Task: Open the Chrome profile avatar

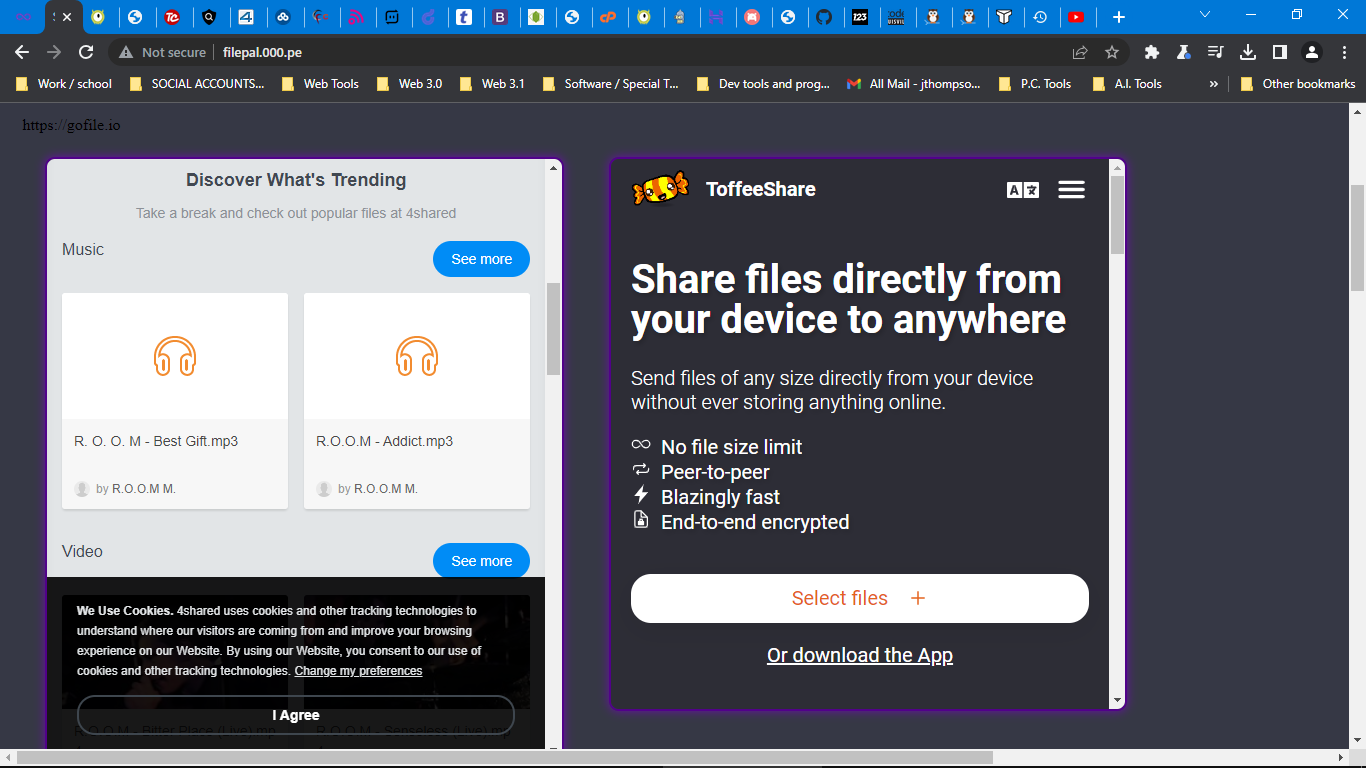Action: click(x=1312, y=52)
